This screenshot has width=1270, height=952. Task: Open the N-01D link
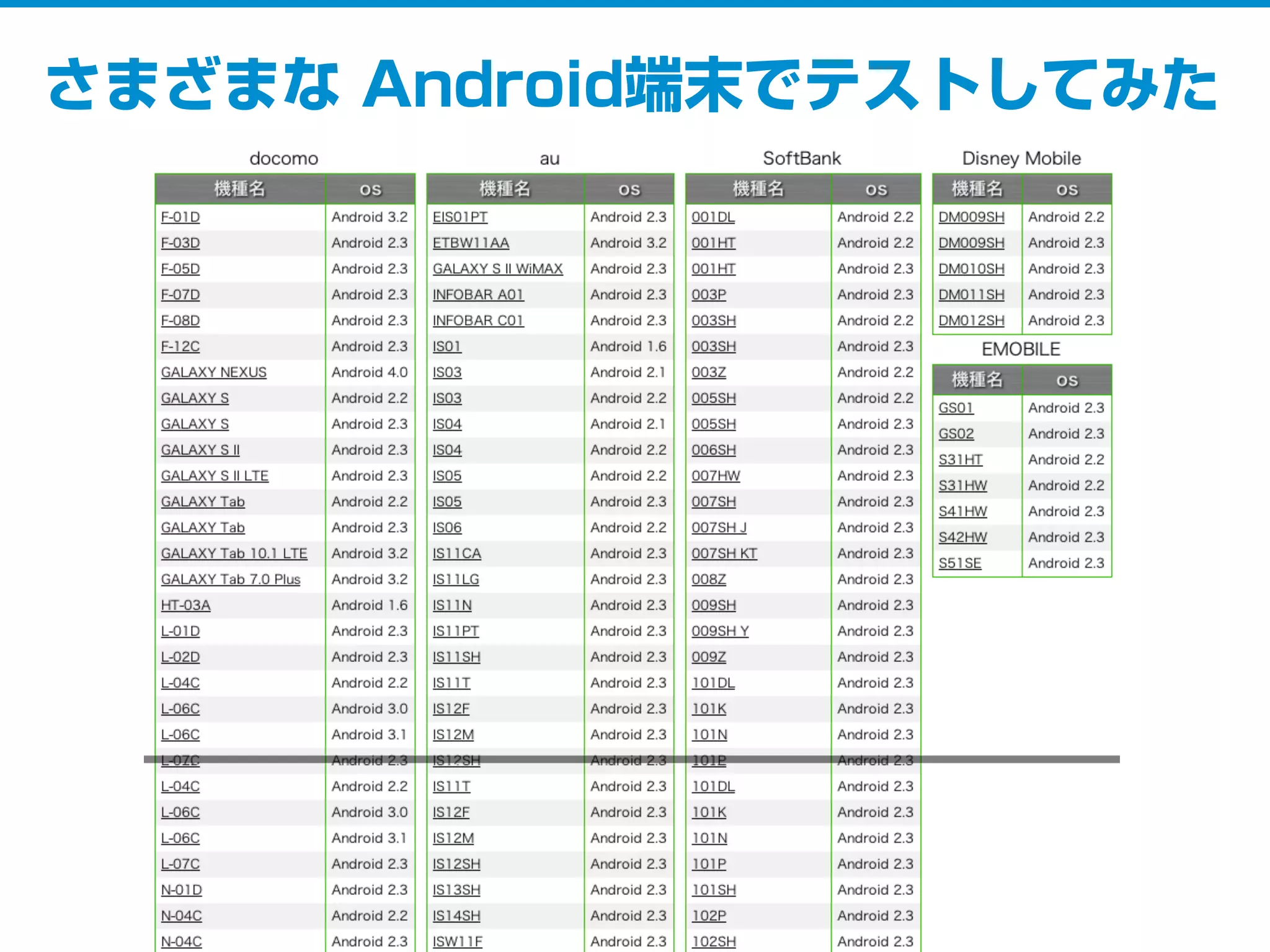click(182, 890)
